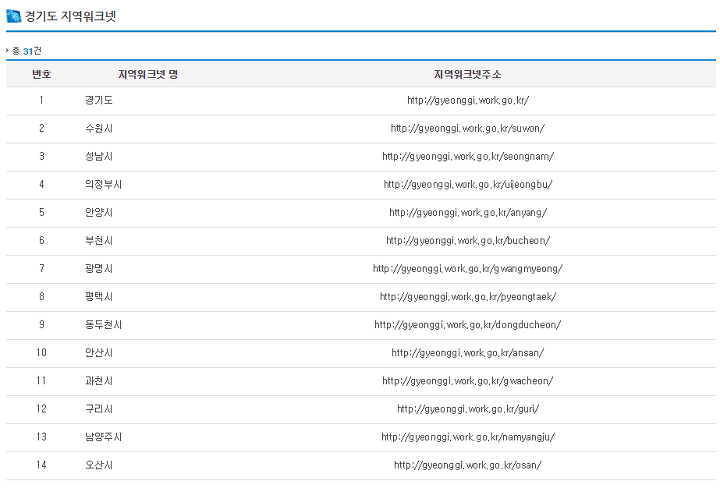
Task: Open the uijeongbu address link
Action: point(468,184)
